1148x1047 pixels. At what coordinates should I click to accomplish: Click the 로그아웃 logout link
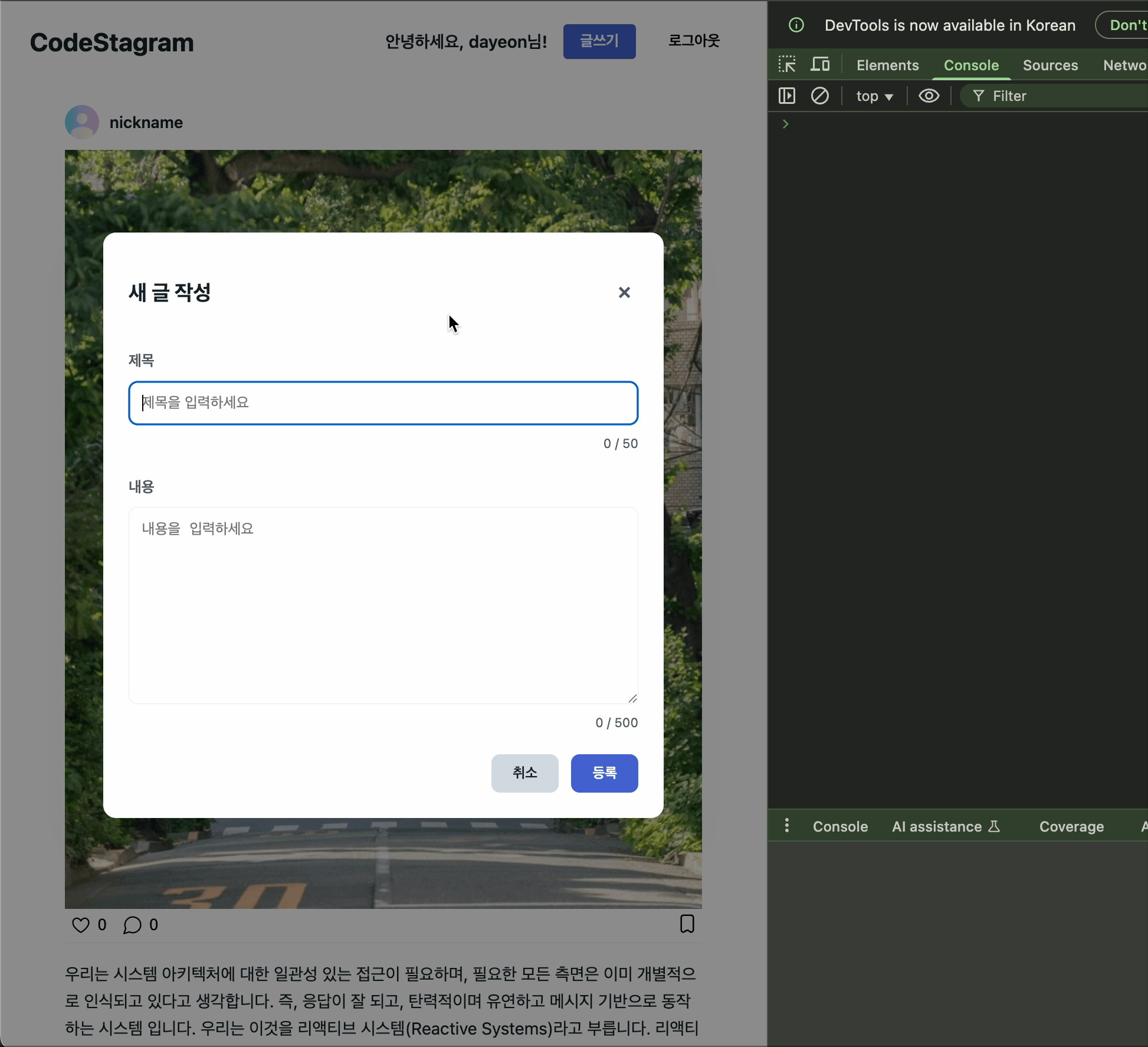tap(694, 41)
